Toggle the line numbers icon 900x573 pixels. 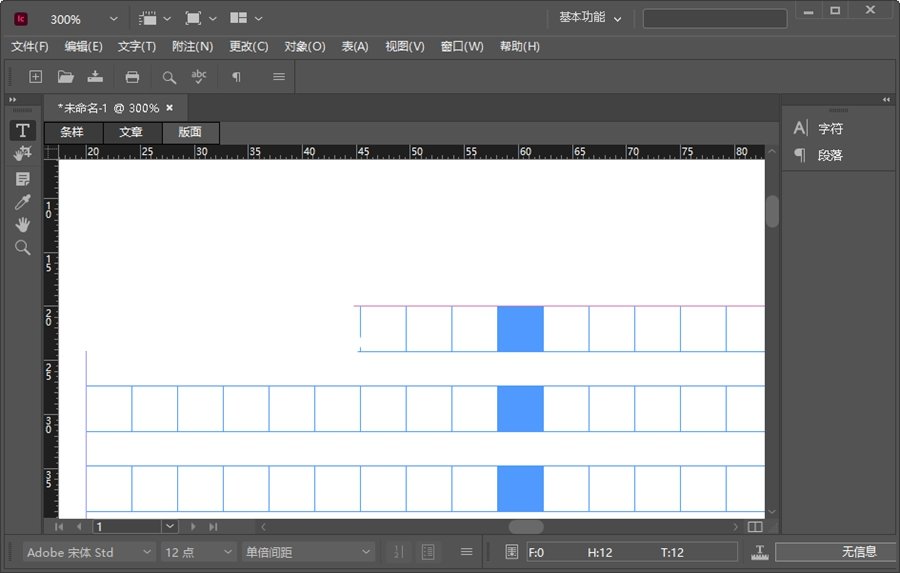399,552
